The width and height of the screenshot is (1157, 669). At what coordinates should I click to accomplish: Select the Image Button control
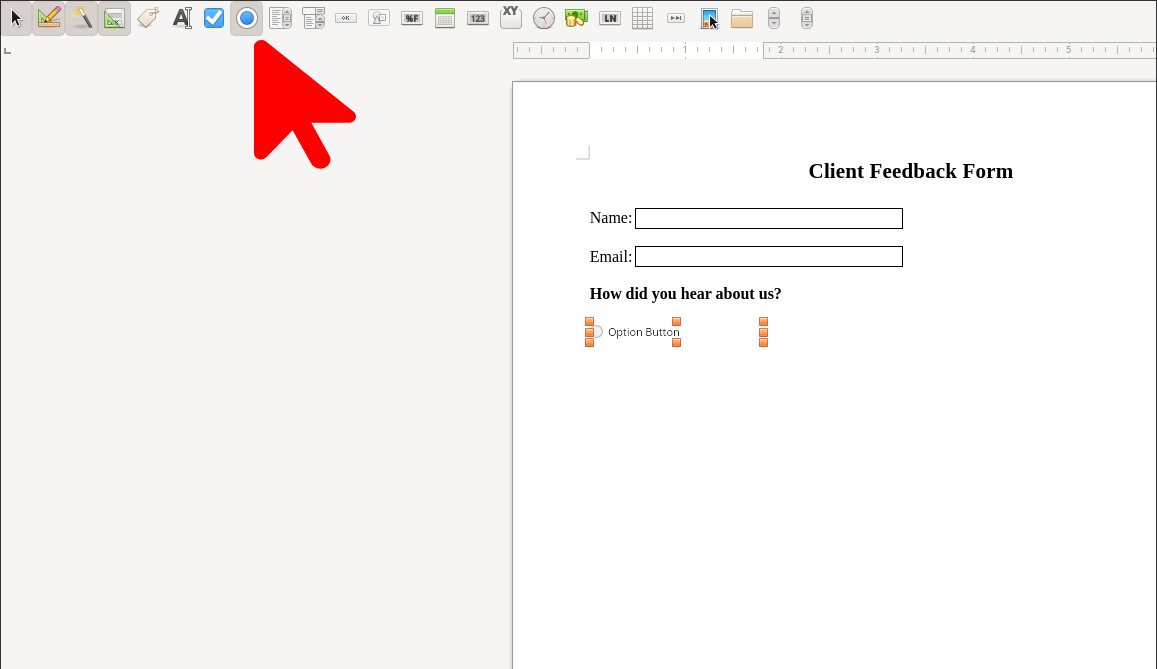[379, 18]
